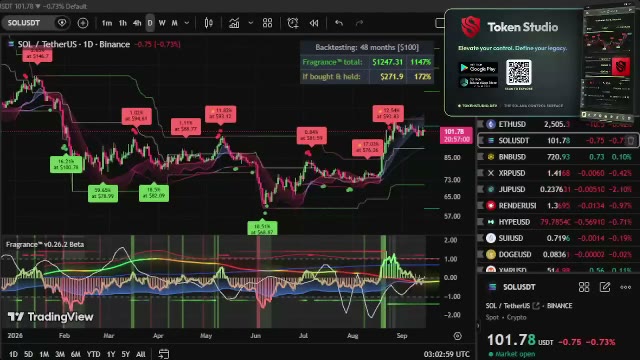The height and width of the screenshot is (360, 640).
Task: Expand the timeframe interval dropdown arrow
Action: pyautogui.click(x=187, y=23)
